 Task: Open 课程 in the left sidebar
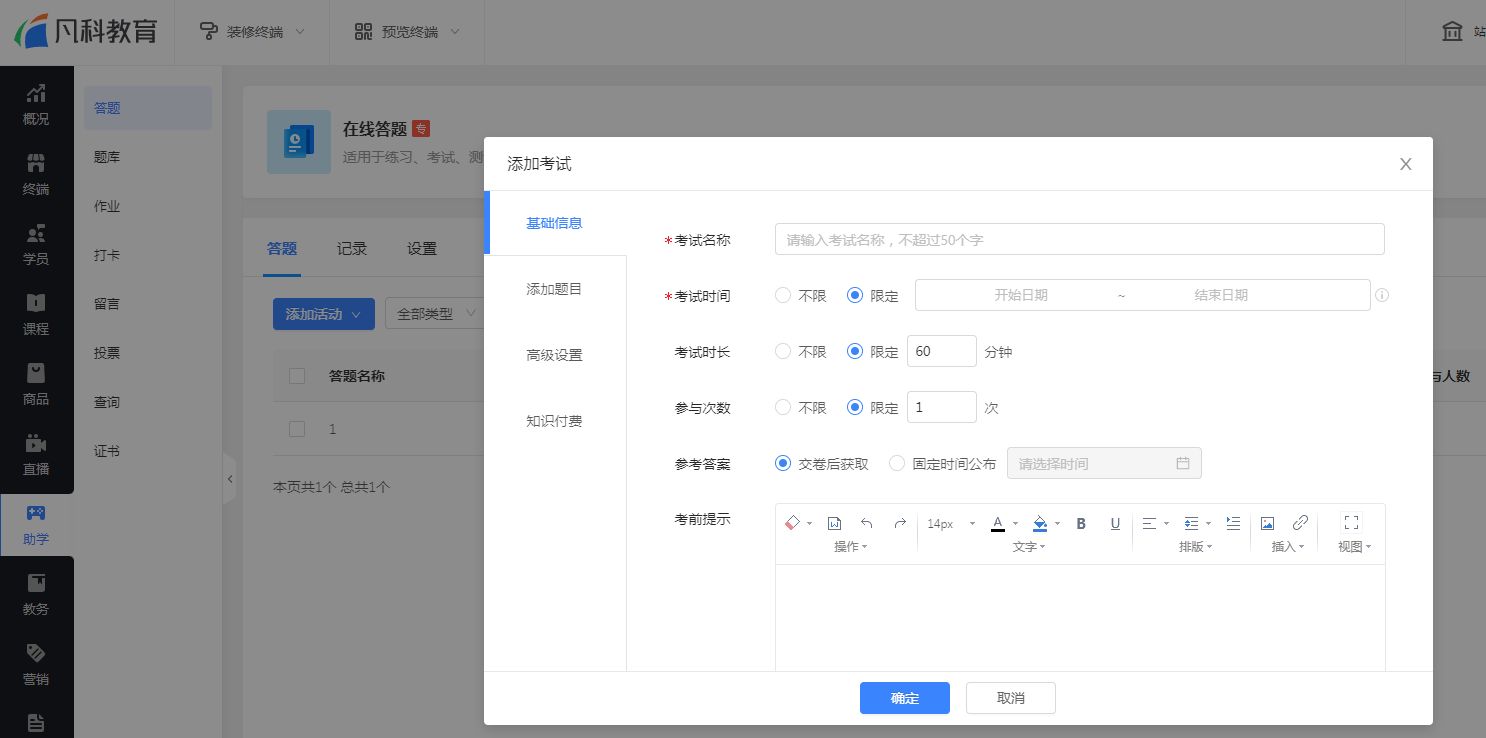(x=36, y=314)
